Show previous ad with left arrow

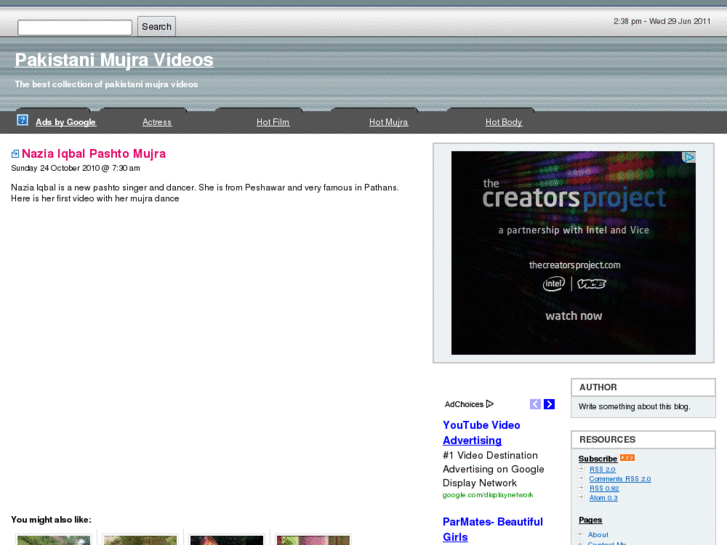pos(535,404)
